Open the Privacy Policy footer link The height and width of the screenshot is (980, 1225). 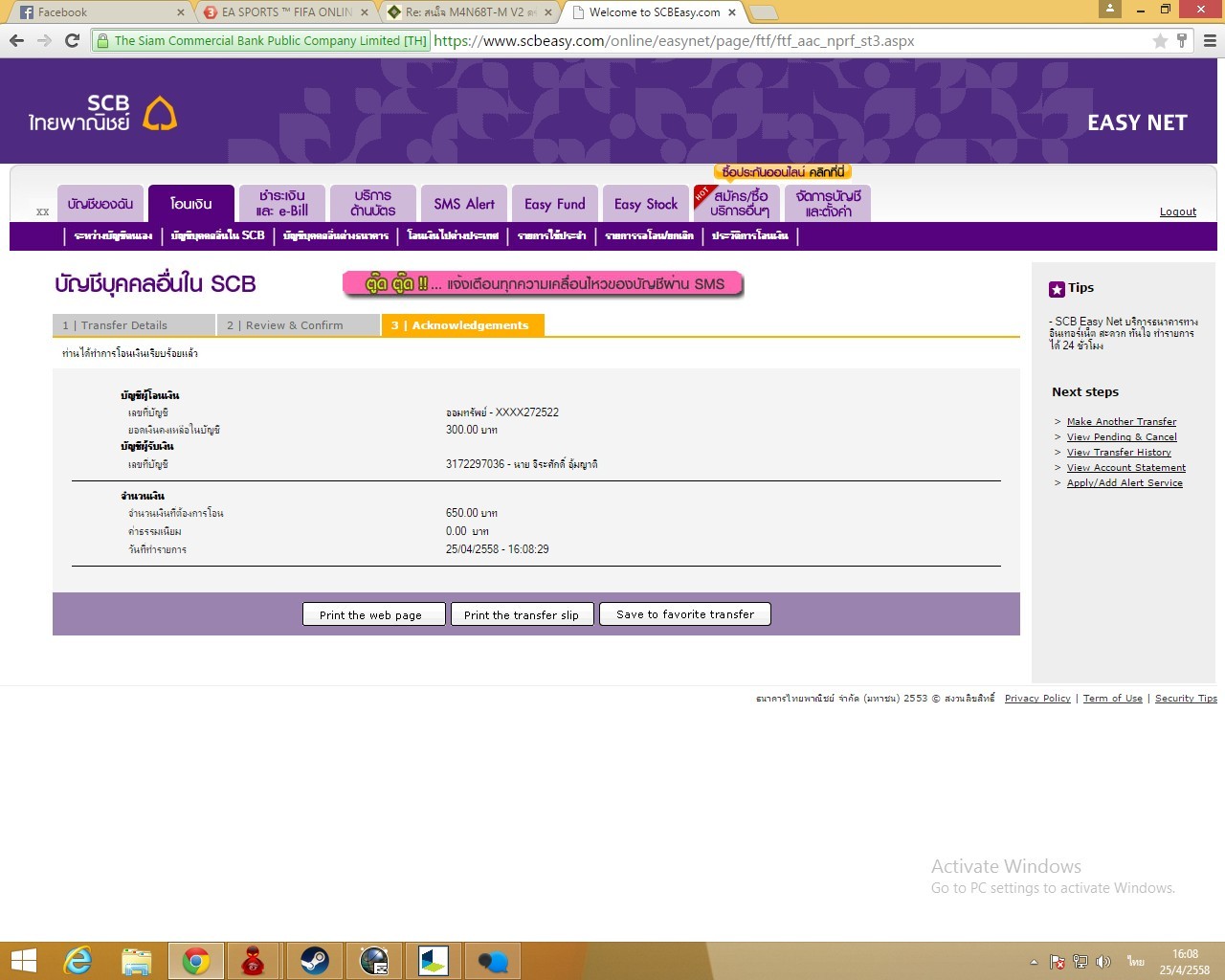(1037, 699)
